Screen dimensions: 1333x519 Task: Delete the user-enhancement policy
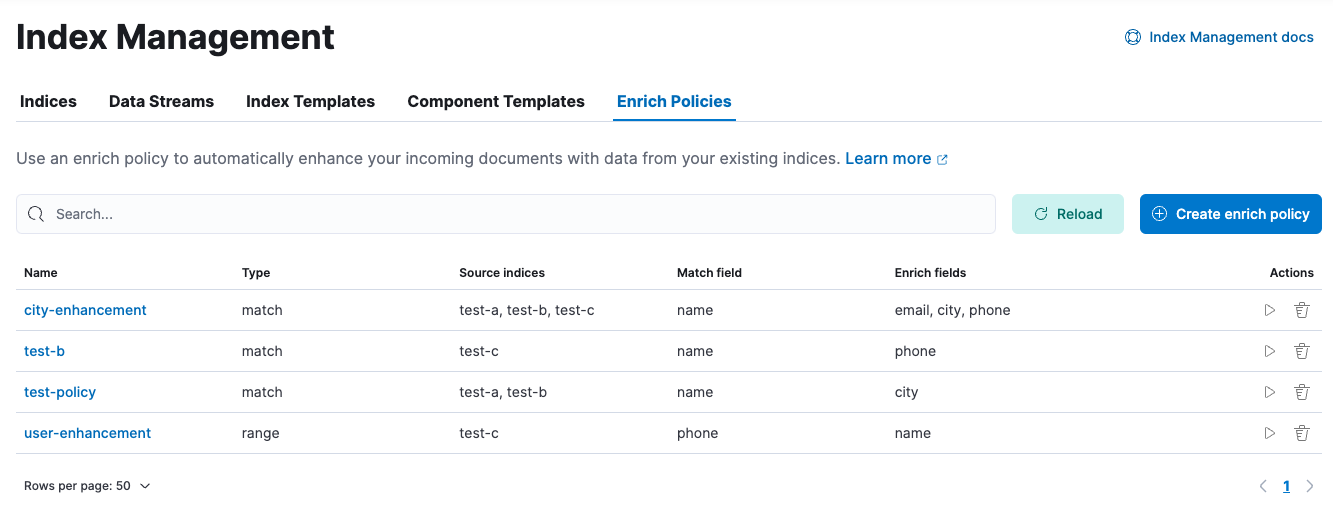(1302, 433)
